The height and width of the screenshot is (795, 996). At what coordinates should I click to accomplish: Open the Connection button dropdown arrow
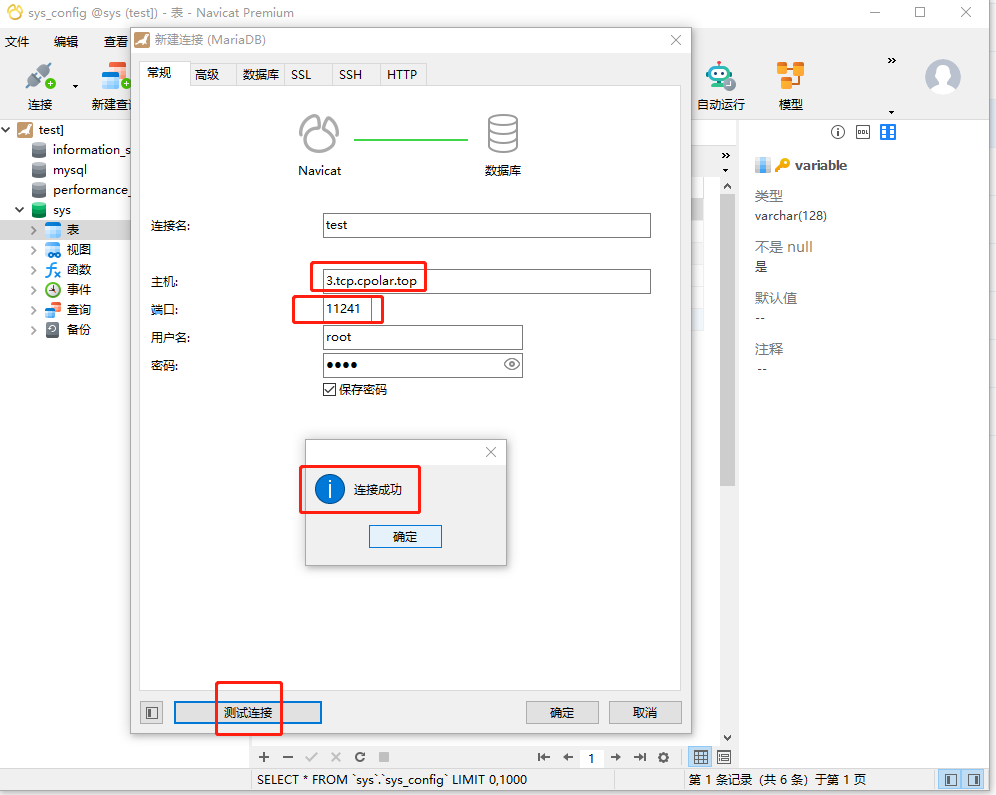click(76, 86)
